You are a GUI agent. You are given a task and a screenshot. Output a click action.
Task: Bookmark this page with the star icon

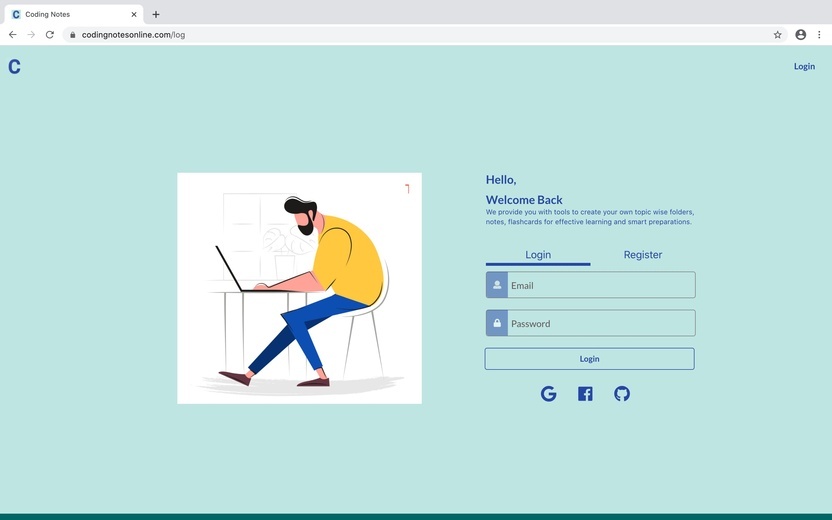coord(777,35)
